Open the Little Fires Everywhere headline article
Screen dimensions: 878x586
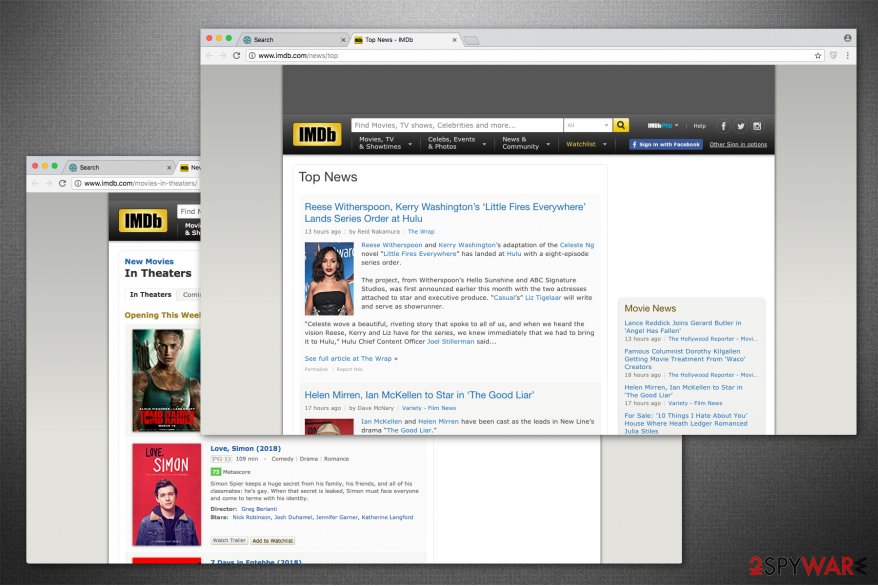445,213
